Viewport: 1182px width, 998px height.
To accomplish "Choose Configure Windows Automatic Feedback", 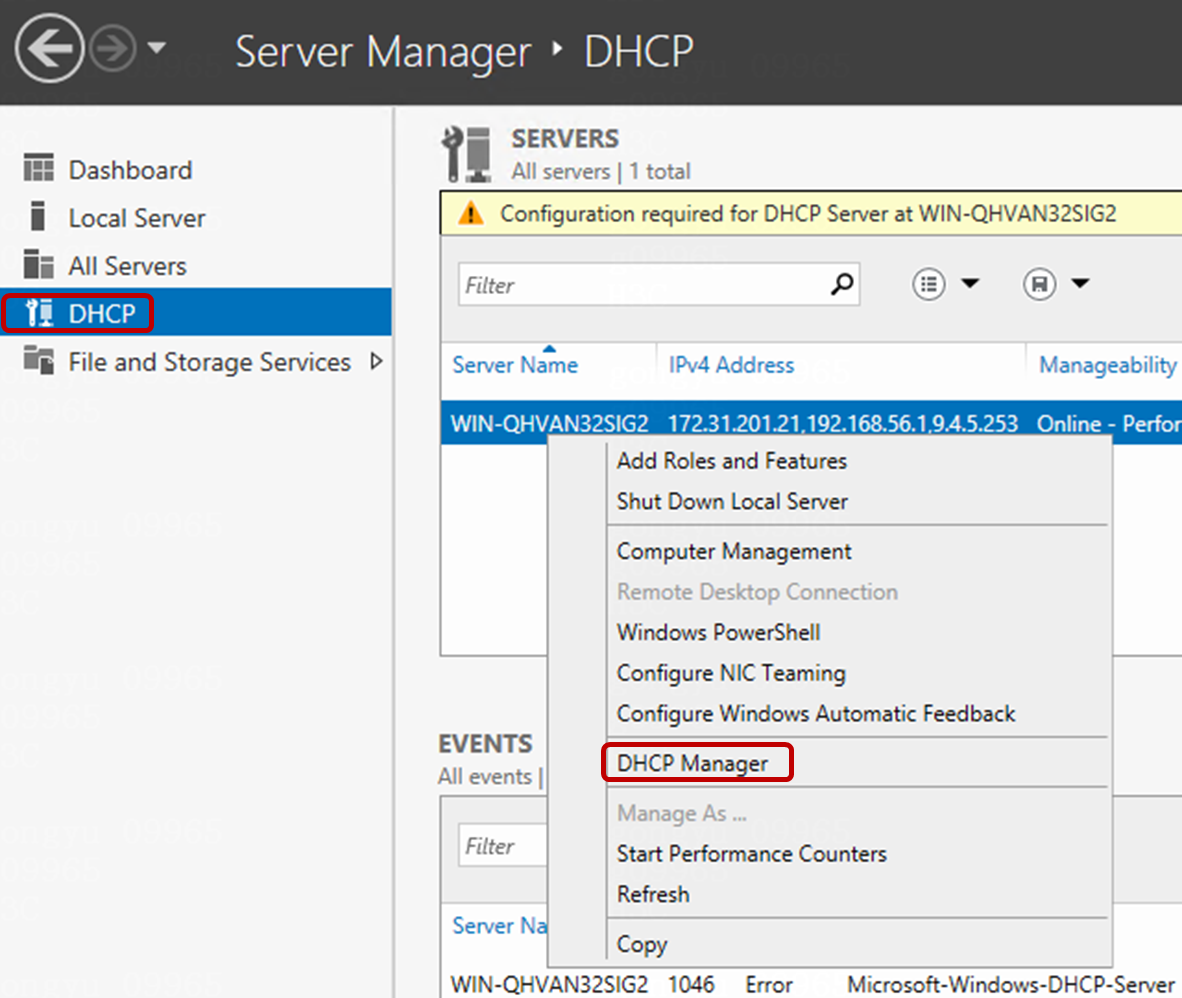I will point(816,714).
